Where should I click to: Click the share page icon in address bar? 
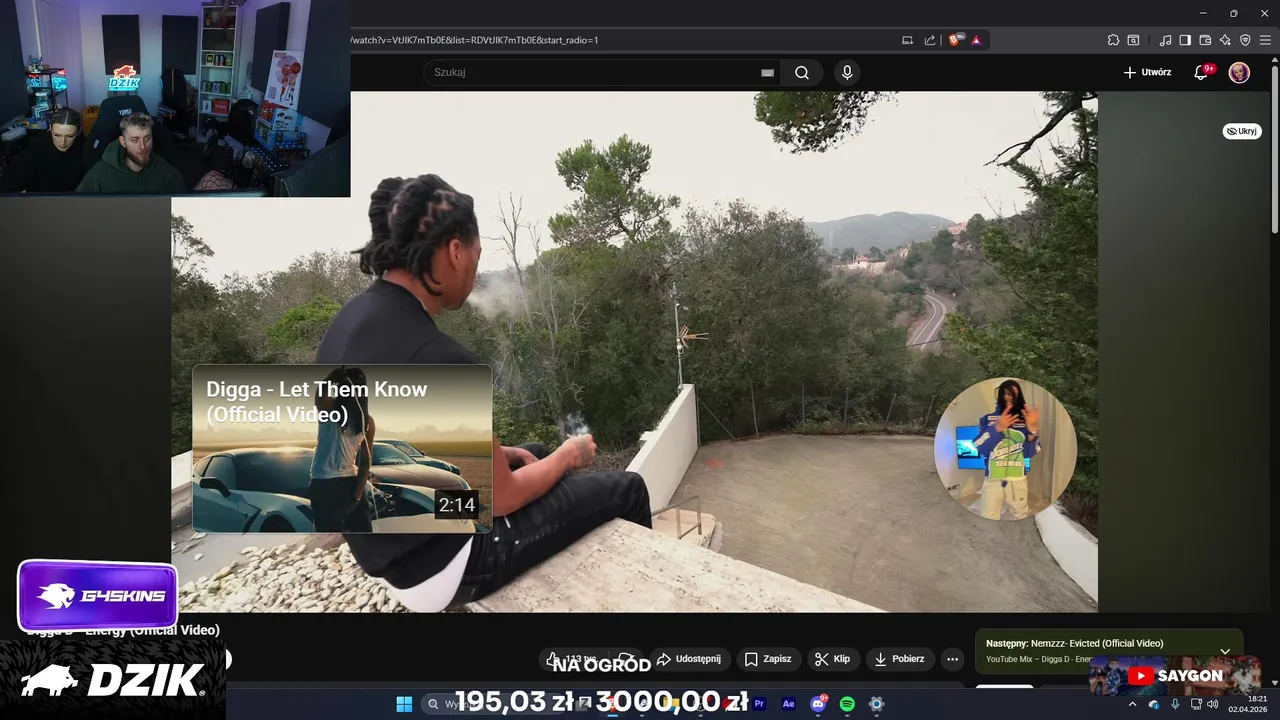tap(930, 40)
